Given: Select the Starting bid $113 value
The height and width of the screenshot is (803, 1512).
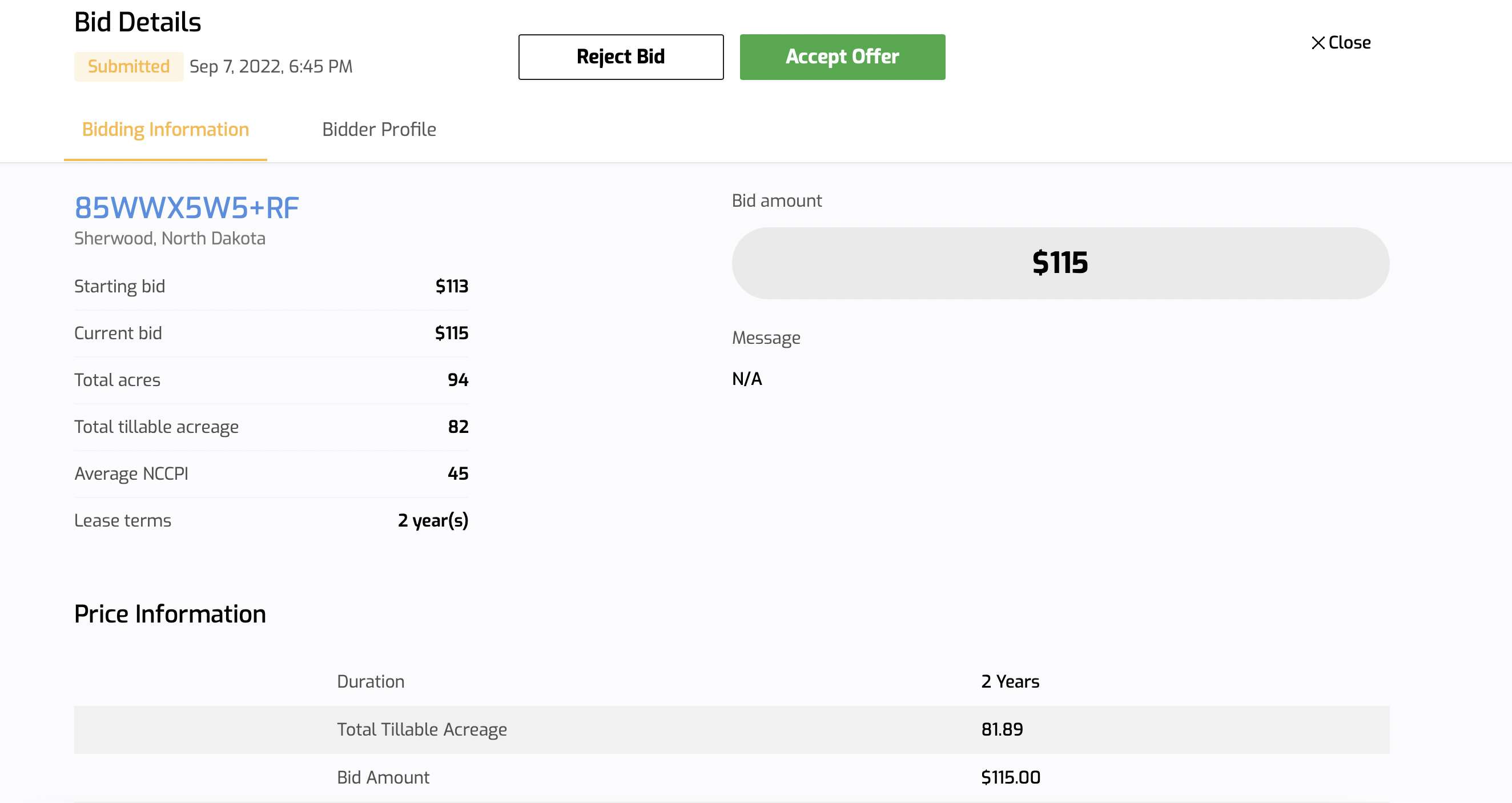Looking at the screenshot, I should click(x=451, y=287).
